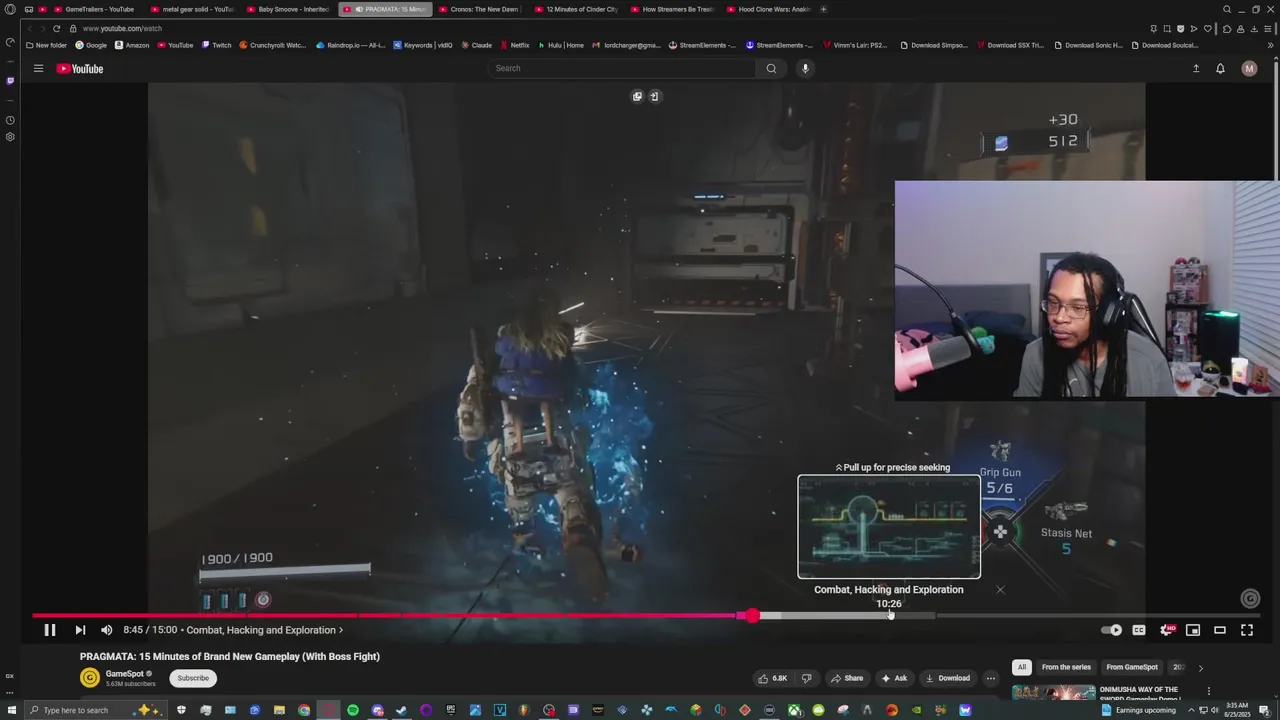Screen dimensions: 1280x720
Task: Reload the page
Action: pos(56,28)
